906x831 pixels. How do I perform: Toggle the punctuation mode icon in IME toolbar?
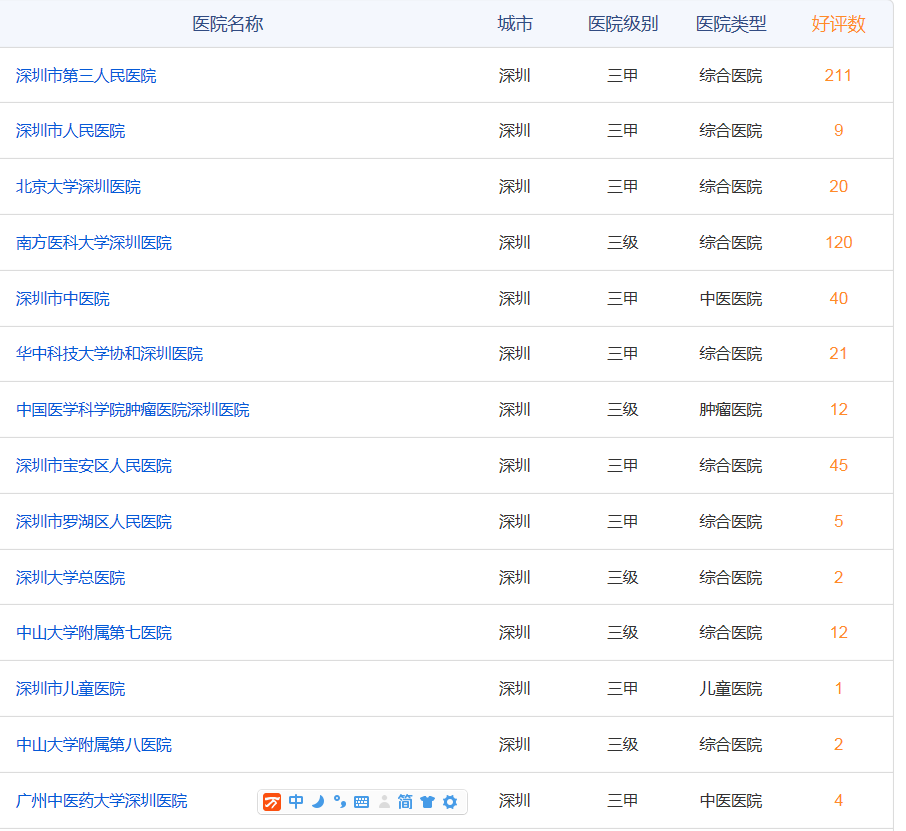(340, 802)
